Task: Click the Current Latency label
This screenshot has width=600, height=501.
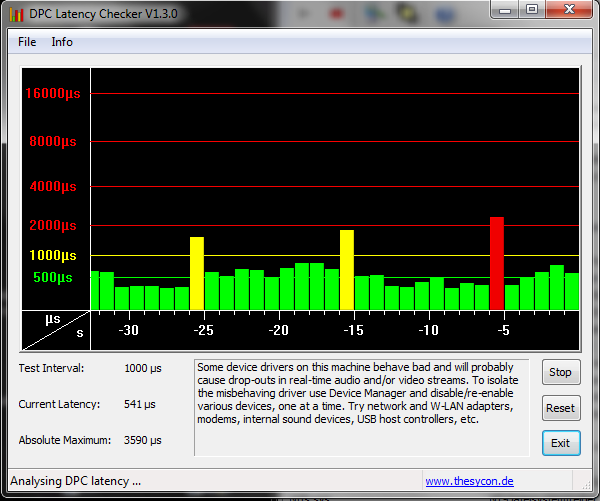Action: (x=59, y=404)
